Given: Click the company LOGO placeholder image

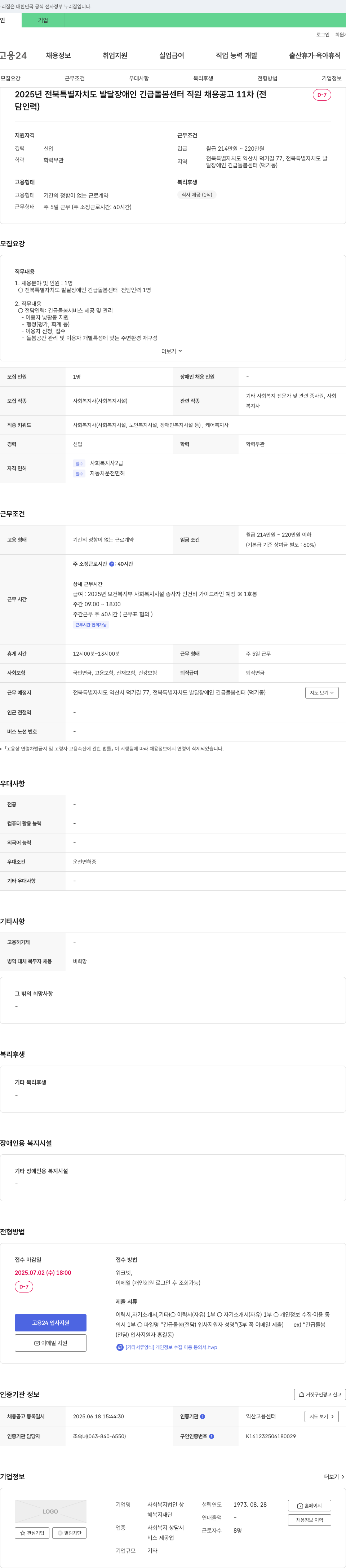Looking at the screenshot, I should (50, 1511).
